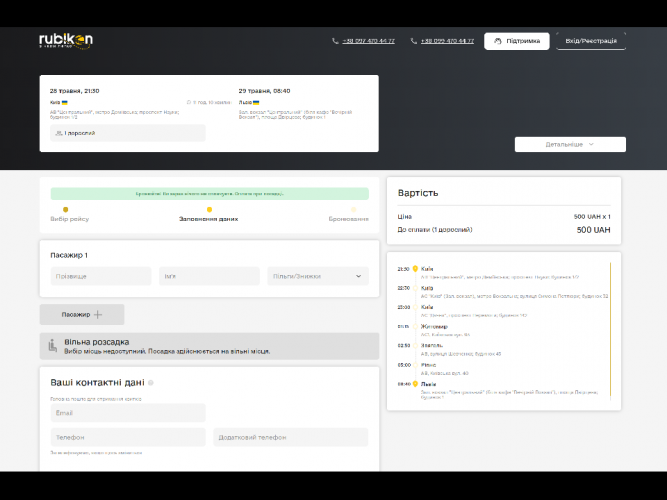Click the green booking notice banner
Screen dimensions: 667x500
click(209, 194)
